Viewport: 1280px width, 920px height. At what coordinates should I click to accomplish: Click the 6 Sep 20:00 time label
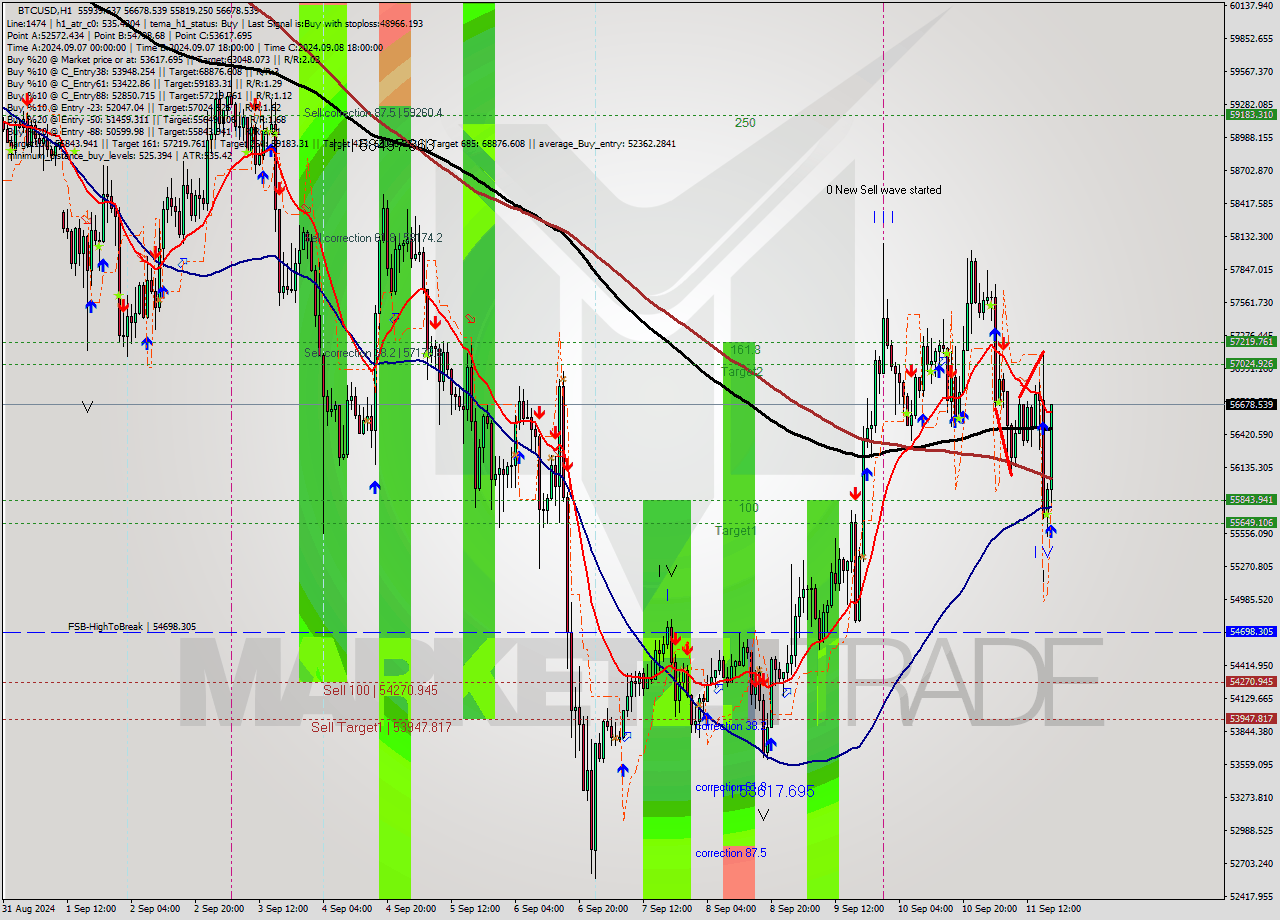pyautogui.click(x=602, y=909)
